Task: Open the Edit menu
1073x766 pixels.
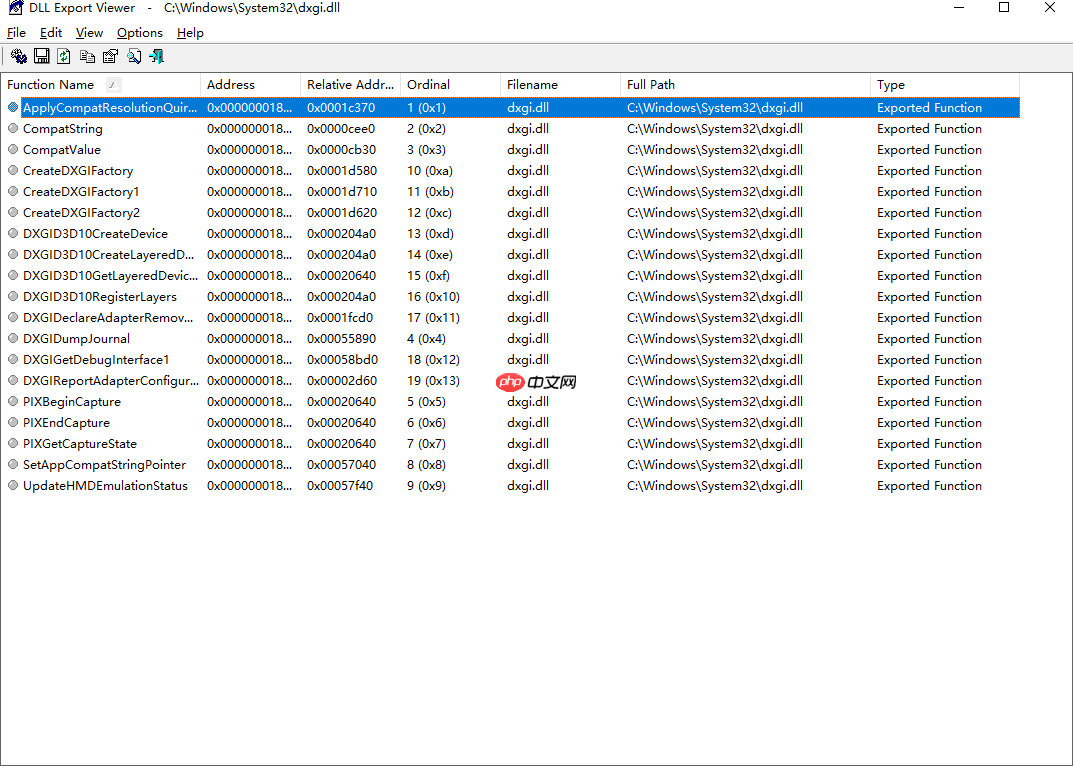Action: tap(51, 33)
